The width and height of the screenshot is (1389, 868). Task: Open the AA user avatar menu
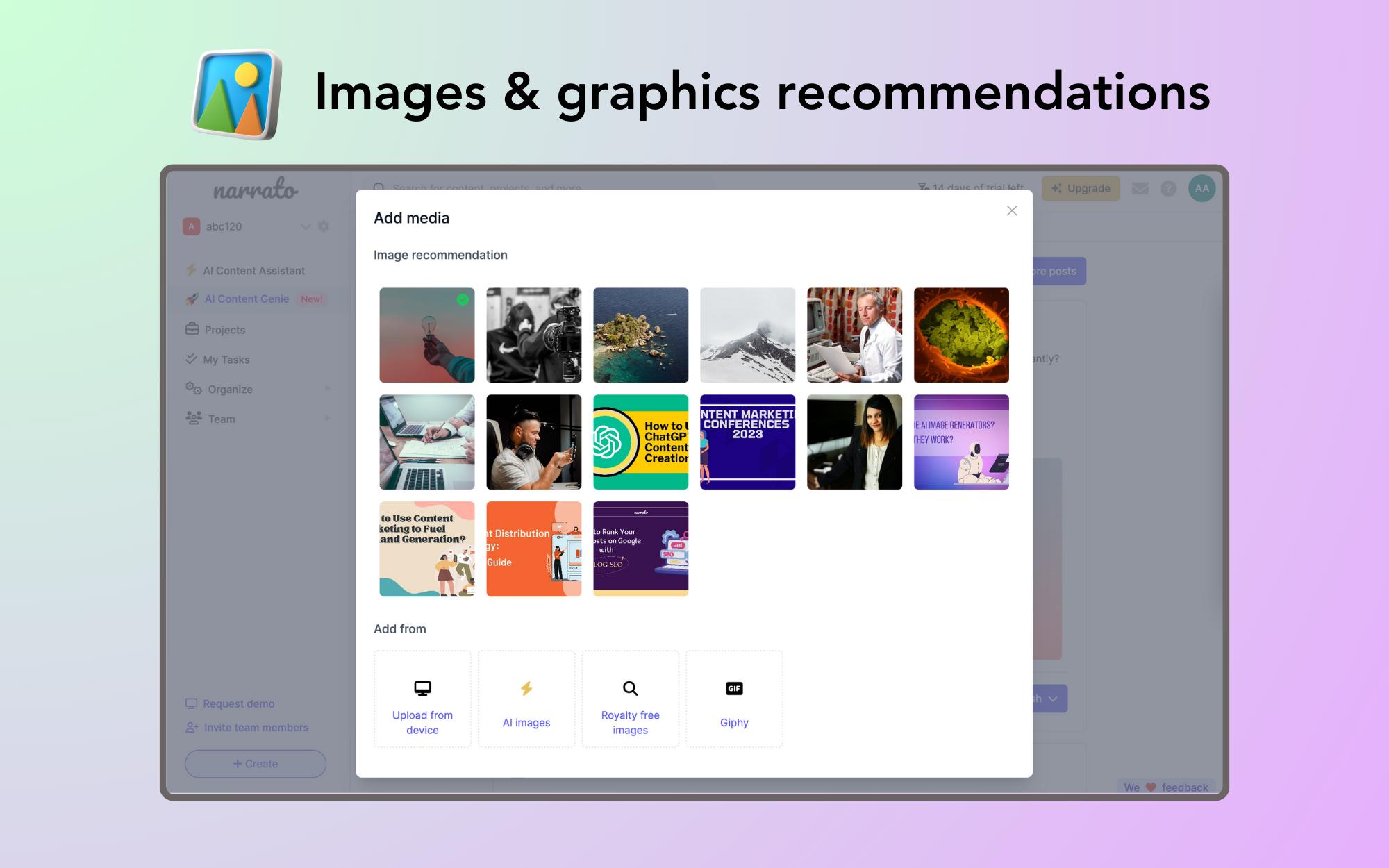[1201, 188]
